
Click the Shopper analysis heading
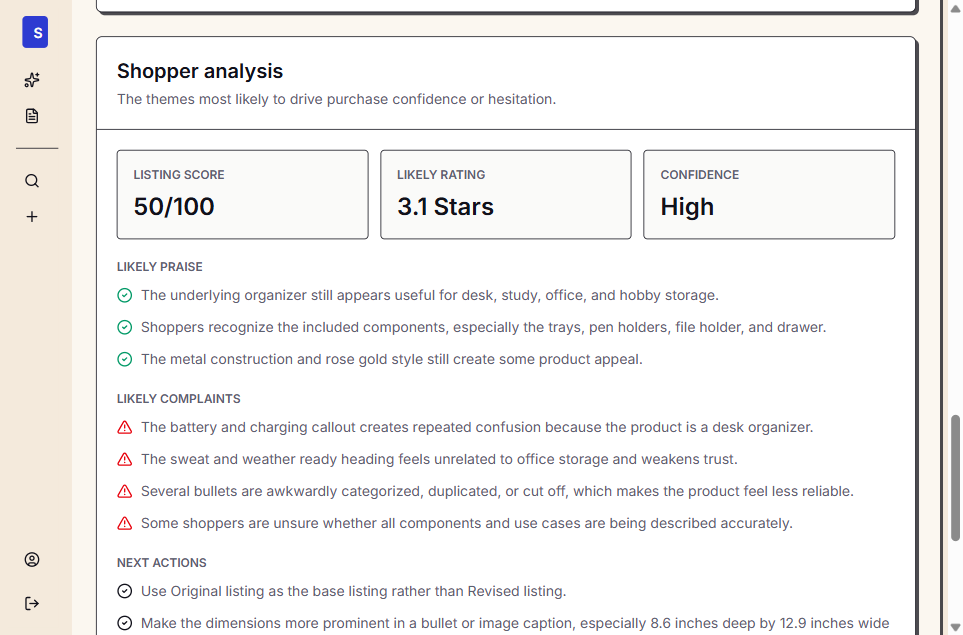(x=200, y=71)
